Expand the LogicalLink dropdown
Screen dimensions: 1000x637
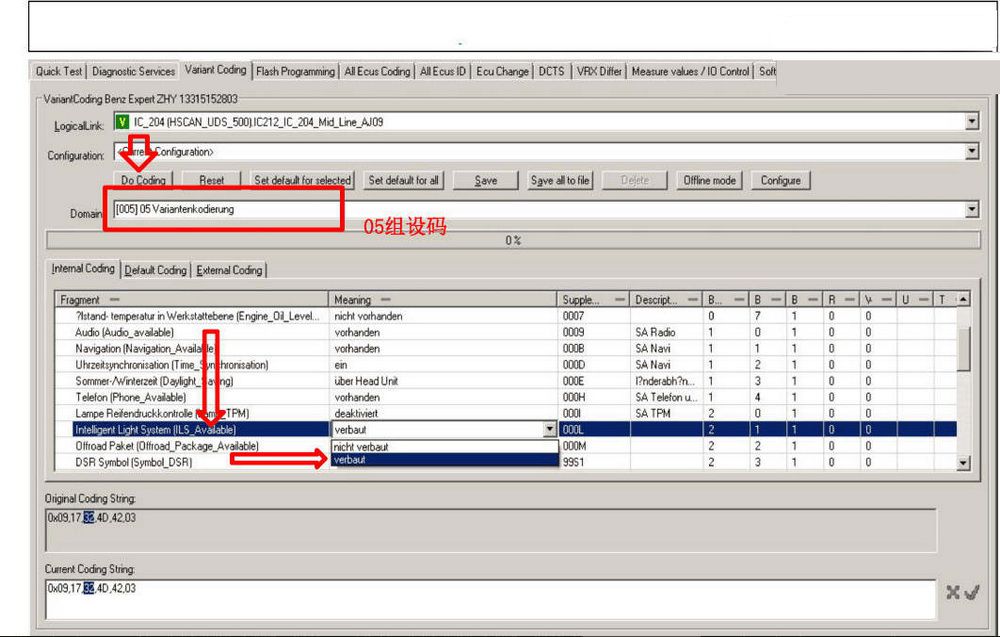[x=972, y=122]
